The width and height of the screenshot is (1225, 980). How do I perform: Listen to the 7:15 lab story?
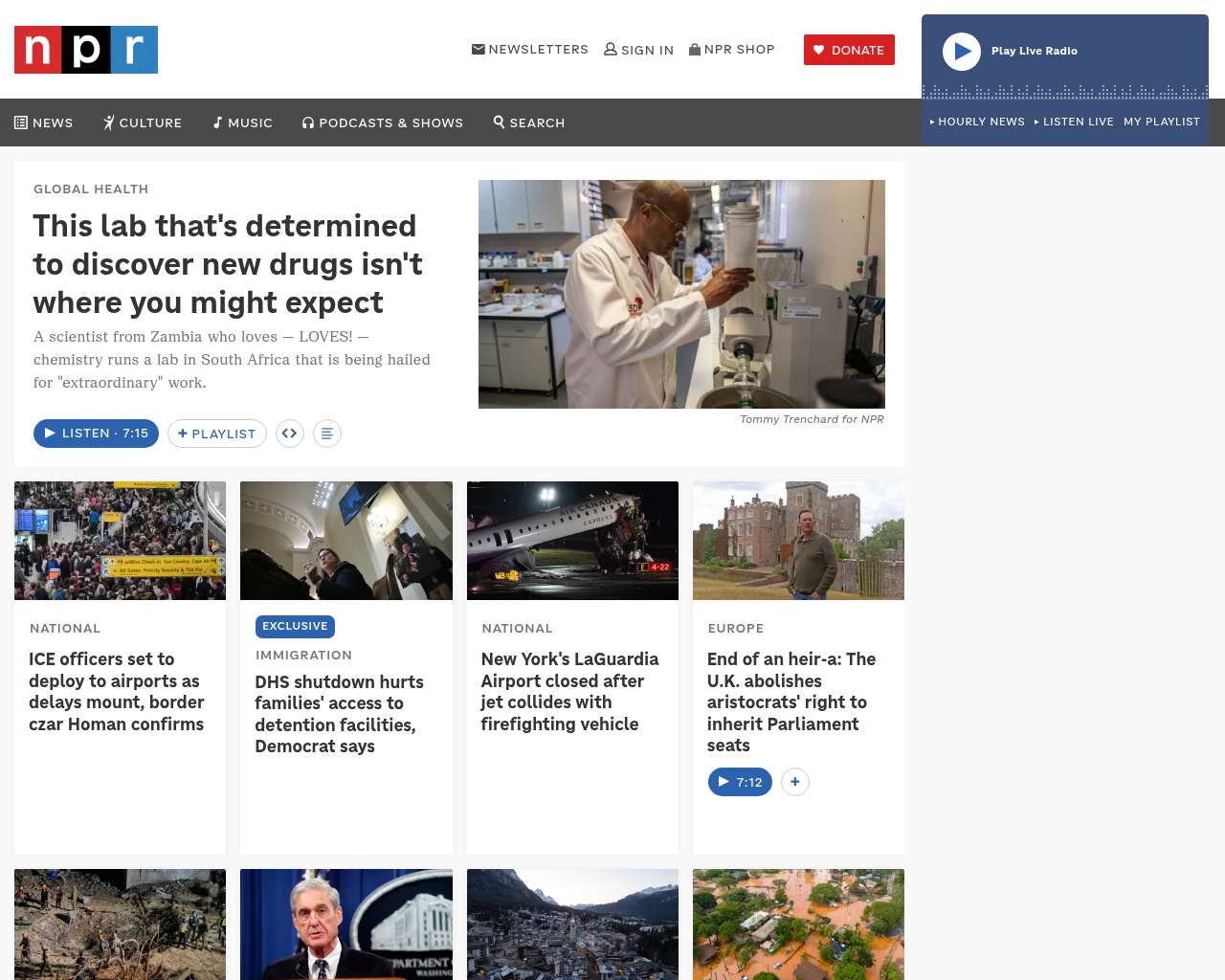pyautogui.click(x=96, y=434)
